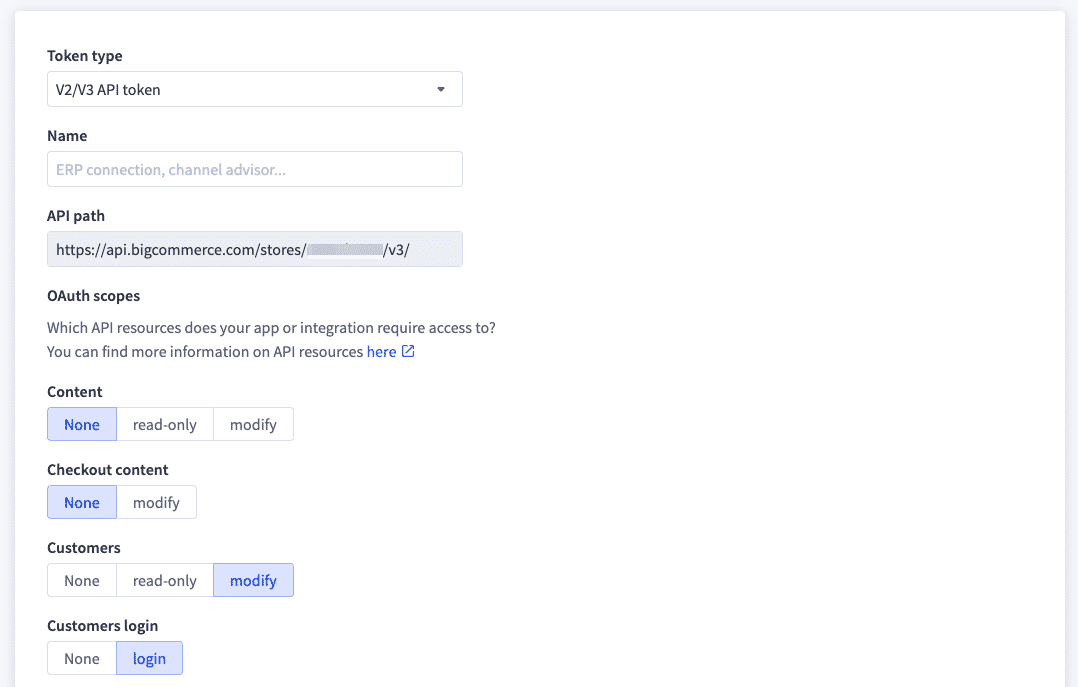Select None for Checkout content
The width and height of the screenshot is (1078, 687).
click(x=81, y=502)
